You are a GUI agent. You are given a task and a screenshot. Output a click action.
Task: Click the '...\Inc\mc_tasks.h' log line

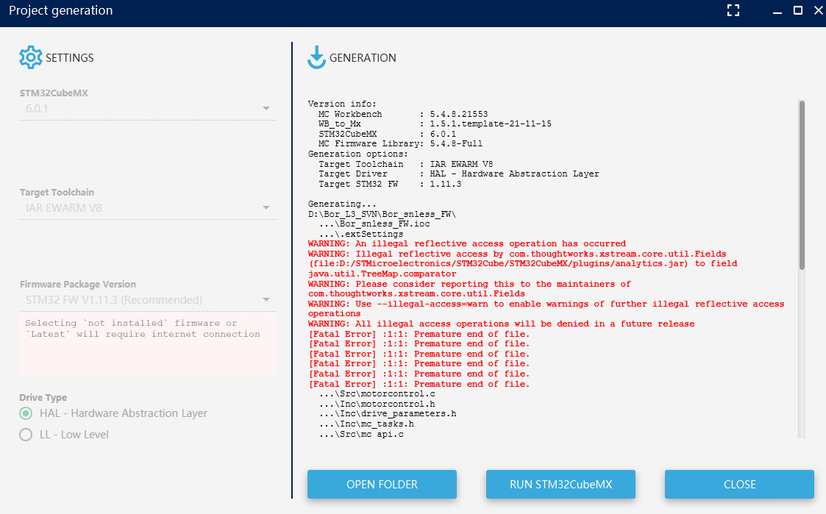point(366,424)
